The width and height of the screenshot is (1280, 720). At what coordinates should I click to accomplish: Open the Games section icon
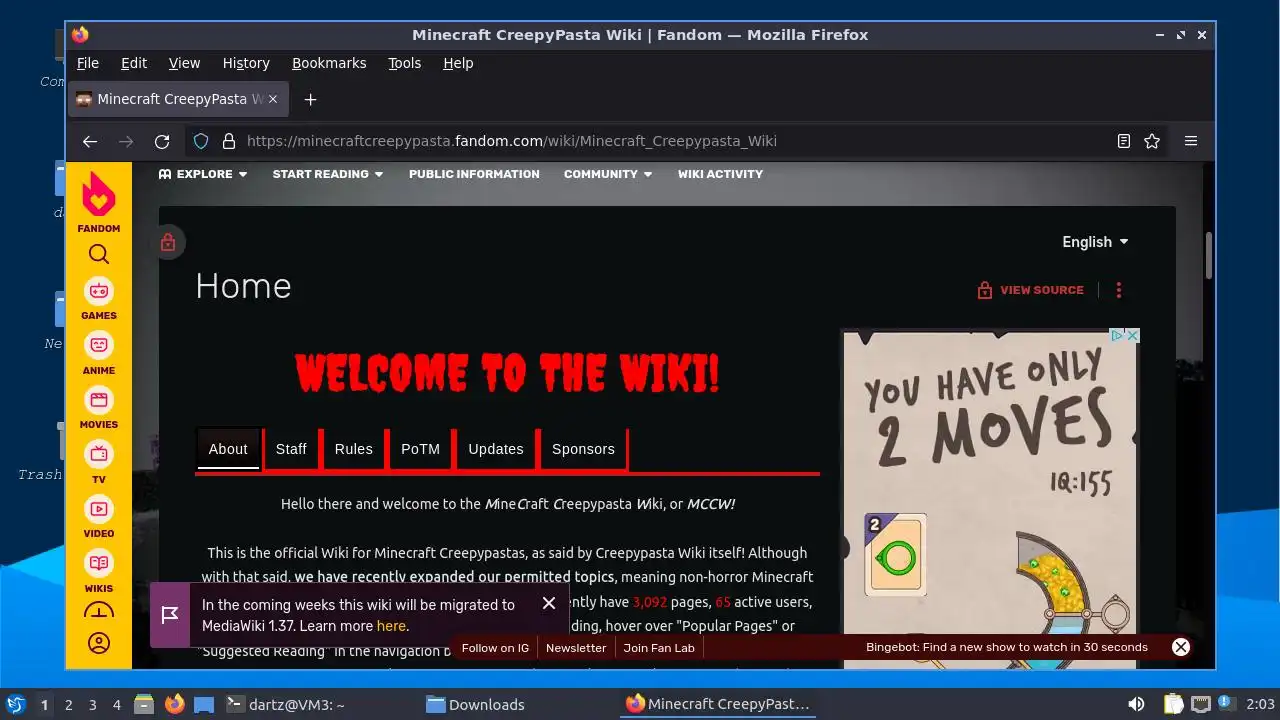click(x=99, y=291)
